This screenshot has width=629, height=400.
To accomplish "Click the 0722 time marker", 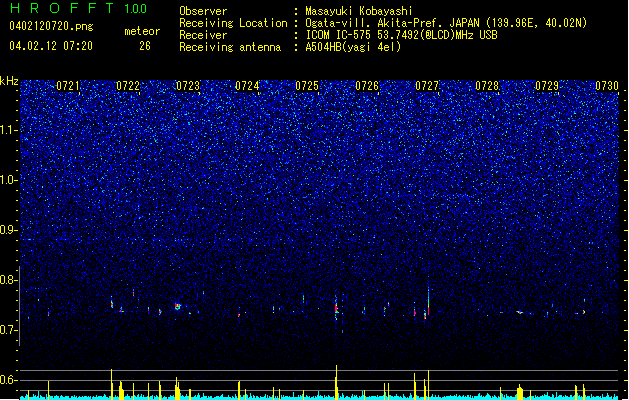I will coord(128,86).
